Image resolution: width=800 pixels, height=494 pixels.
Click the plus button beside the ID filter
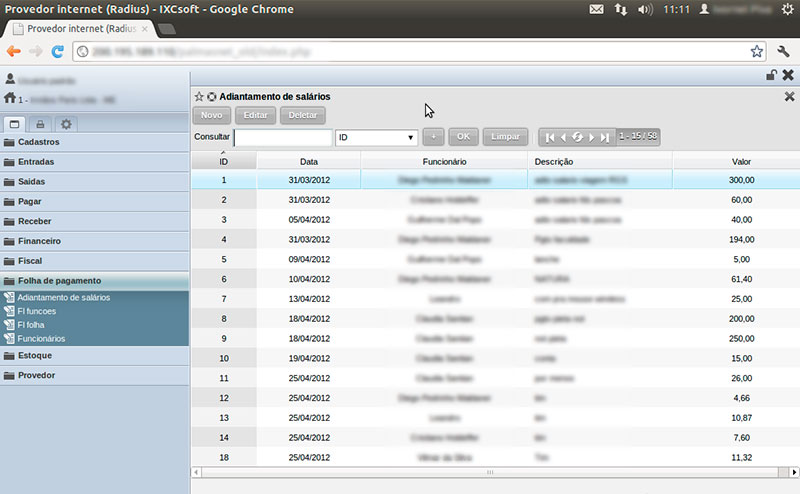tap(433, 137)
